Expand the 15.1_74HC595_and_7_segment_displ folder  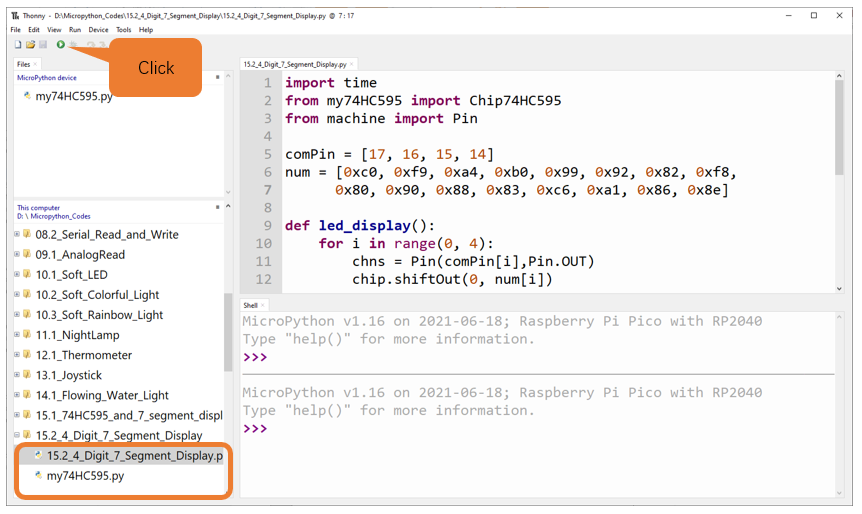click(16, 415)
